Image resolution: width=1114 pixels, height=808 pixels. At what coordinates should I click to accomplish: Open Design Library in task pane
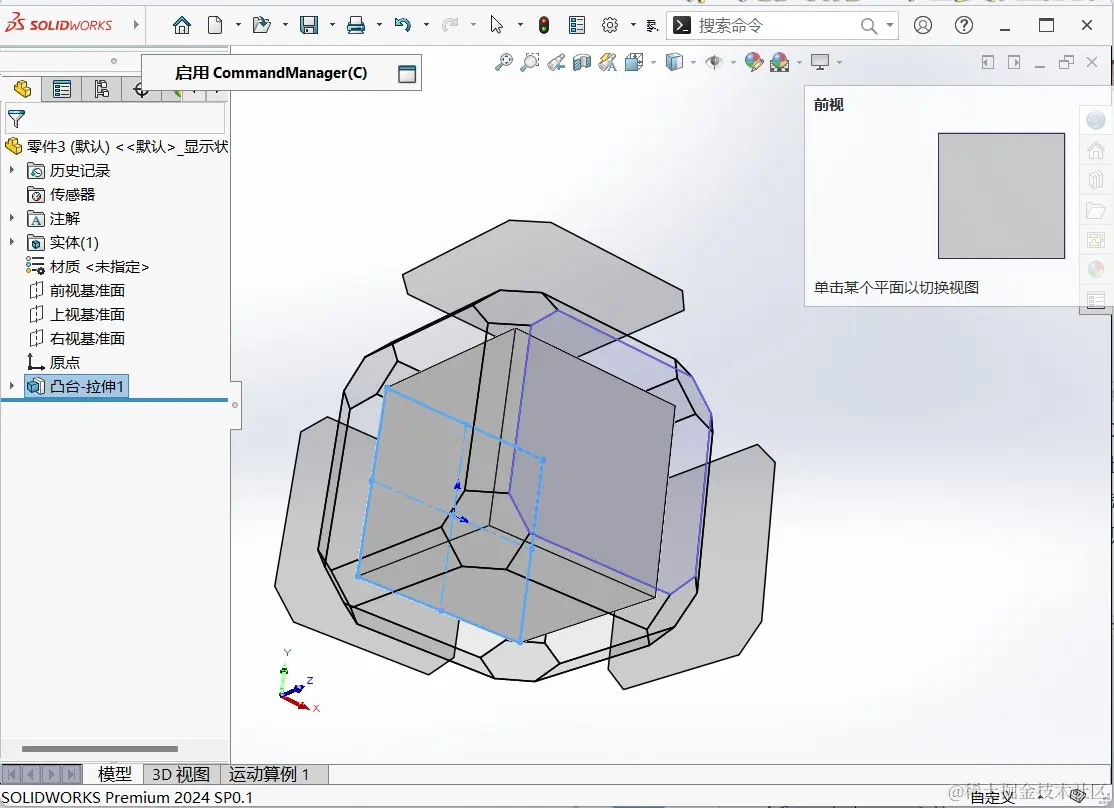pyautogui.click(x=1096, y=181)
